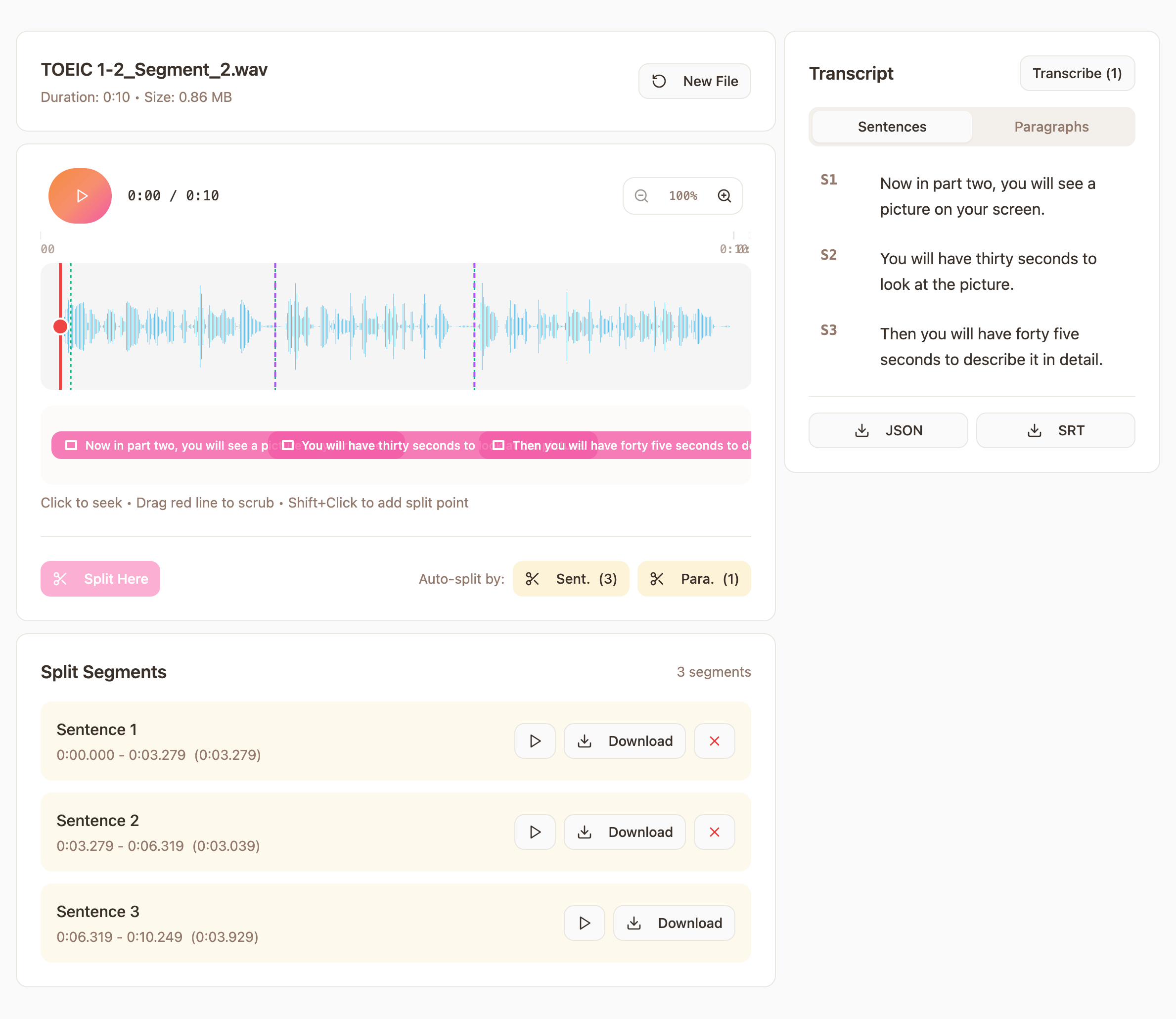The image size is (1176, 1019).
Task: Toggle the 'Now in part two' sentence checkbox
Action: pos(71,445)
